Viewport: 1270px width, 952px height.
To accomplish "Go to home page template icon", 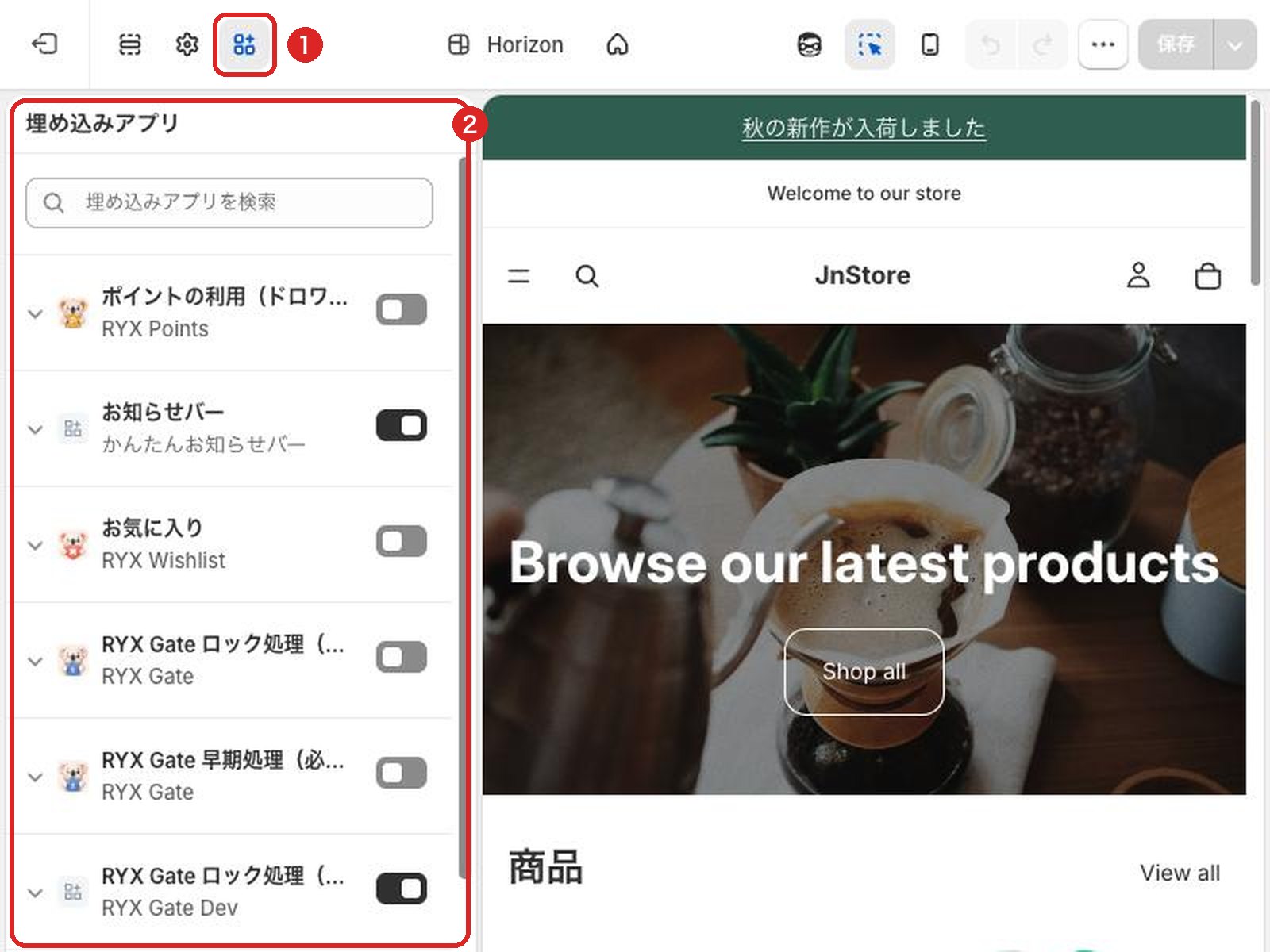I will (618, 44).
